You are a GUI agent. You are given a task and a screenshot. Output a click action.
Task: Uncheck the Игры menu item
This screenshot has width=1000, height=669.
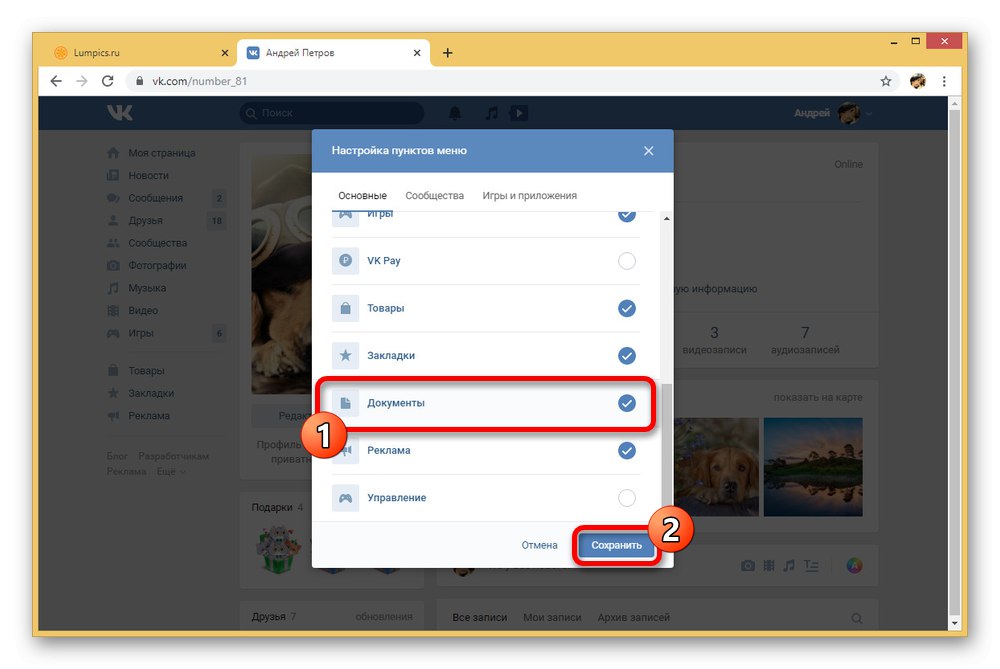click(627, 216)
